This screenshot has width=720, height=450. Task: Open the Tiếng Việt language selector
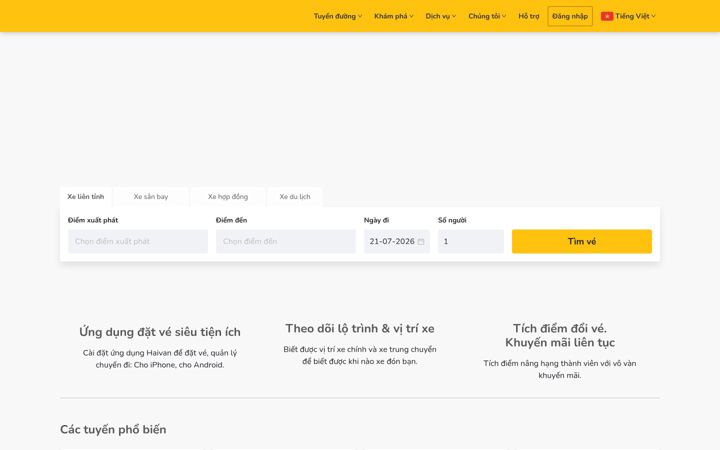click(x=628, y=16)
